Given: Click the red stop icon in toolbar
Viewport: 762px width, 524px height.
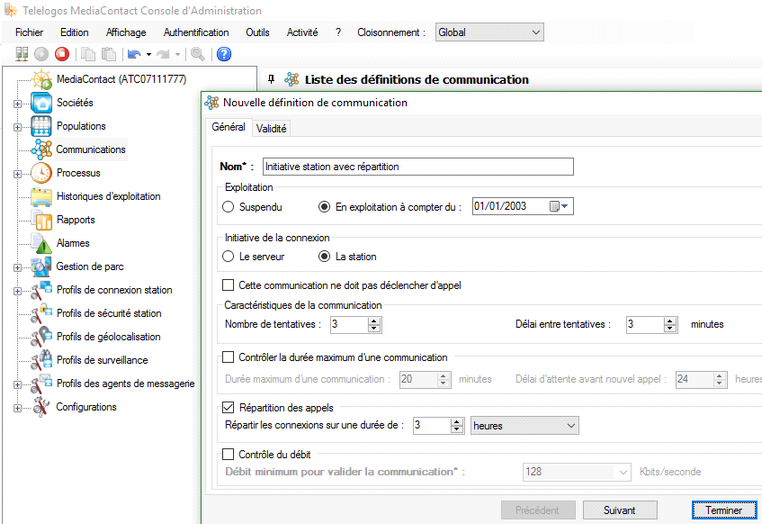Looking at the screenshot, I should 62,54.
